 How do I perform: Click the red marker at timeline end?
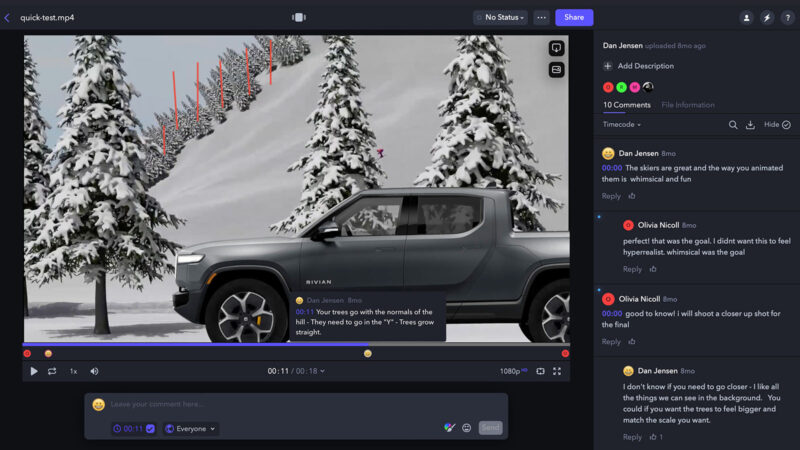tap(565, 354)
